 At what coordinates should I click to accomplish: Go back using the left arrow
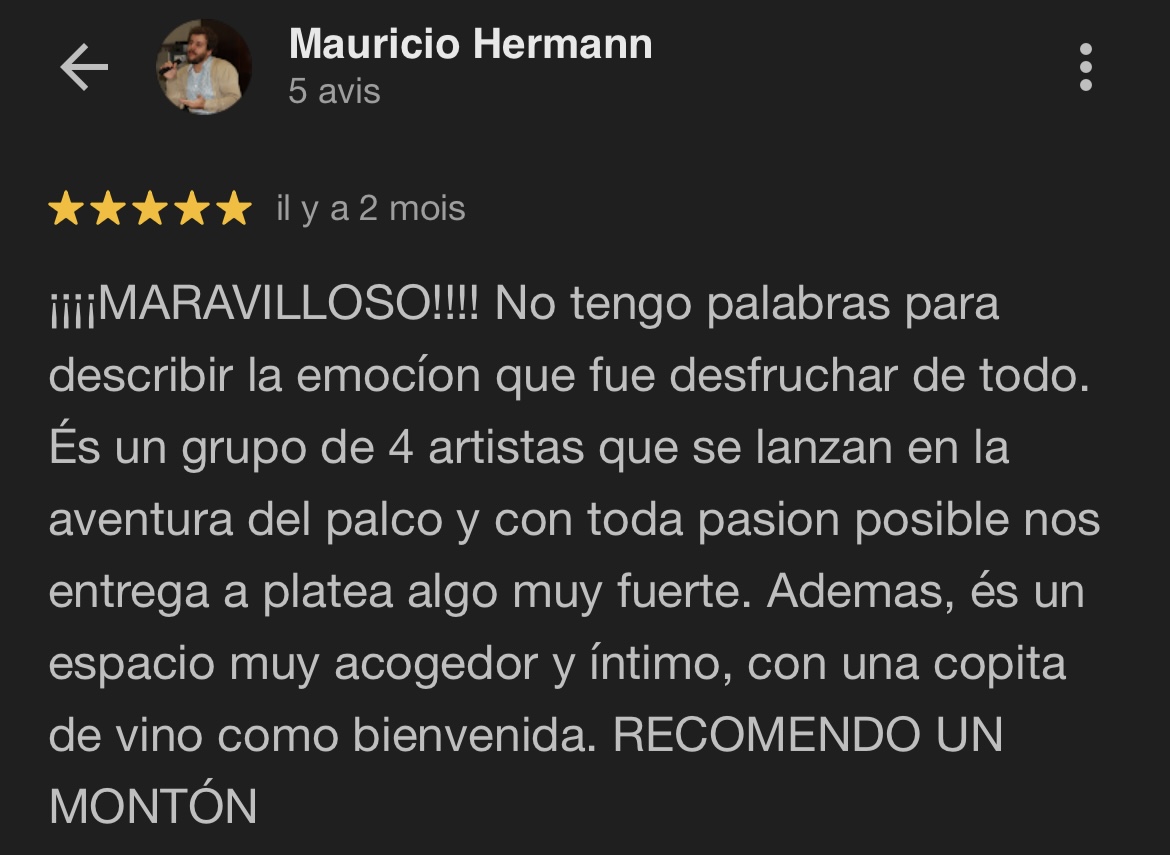[x=84, y=67]
